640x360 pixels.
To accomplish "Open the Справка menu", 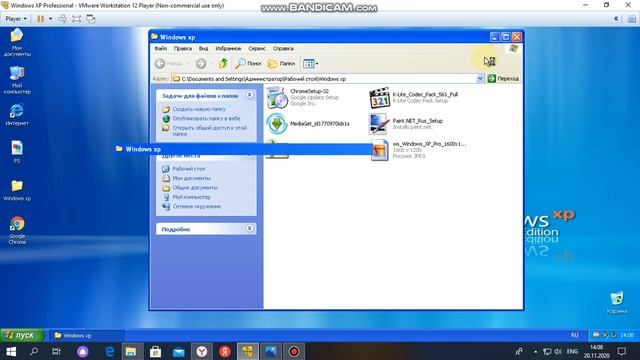I will 283,48.
